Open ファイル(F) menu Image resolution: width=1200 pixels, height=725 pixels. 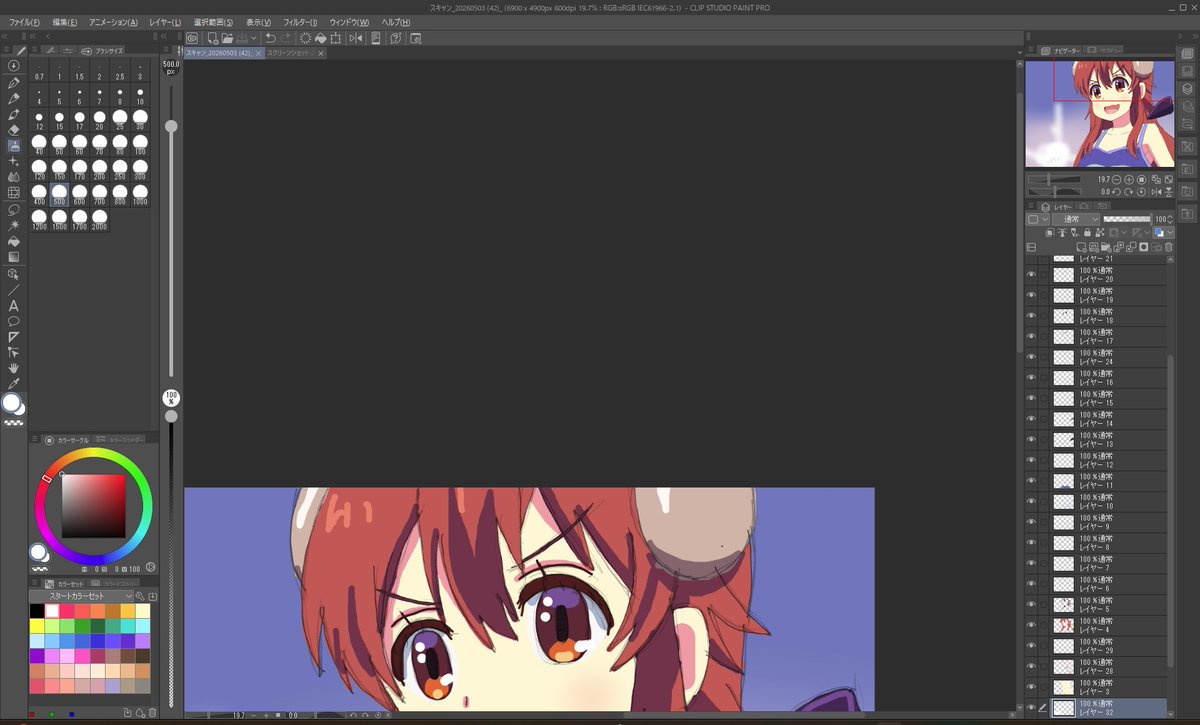coord(25,22)
